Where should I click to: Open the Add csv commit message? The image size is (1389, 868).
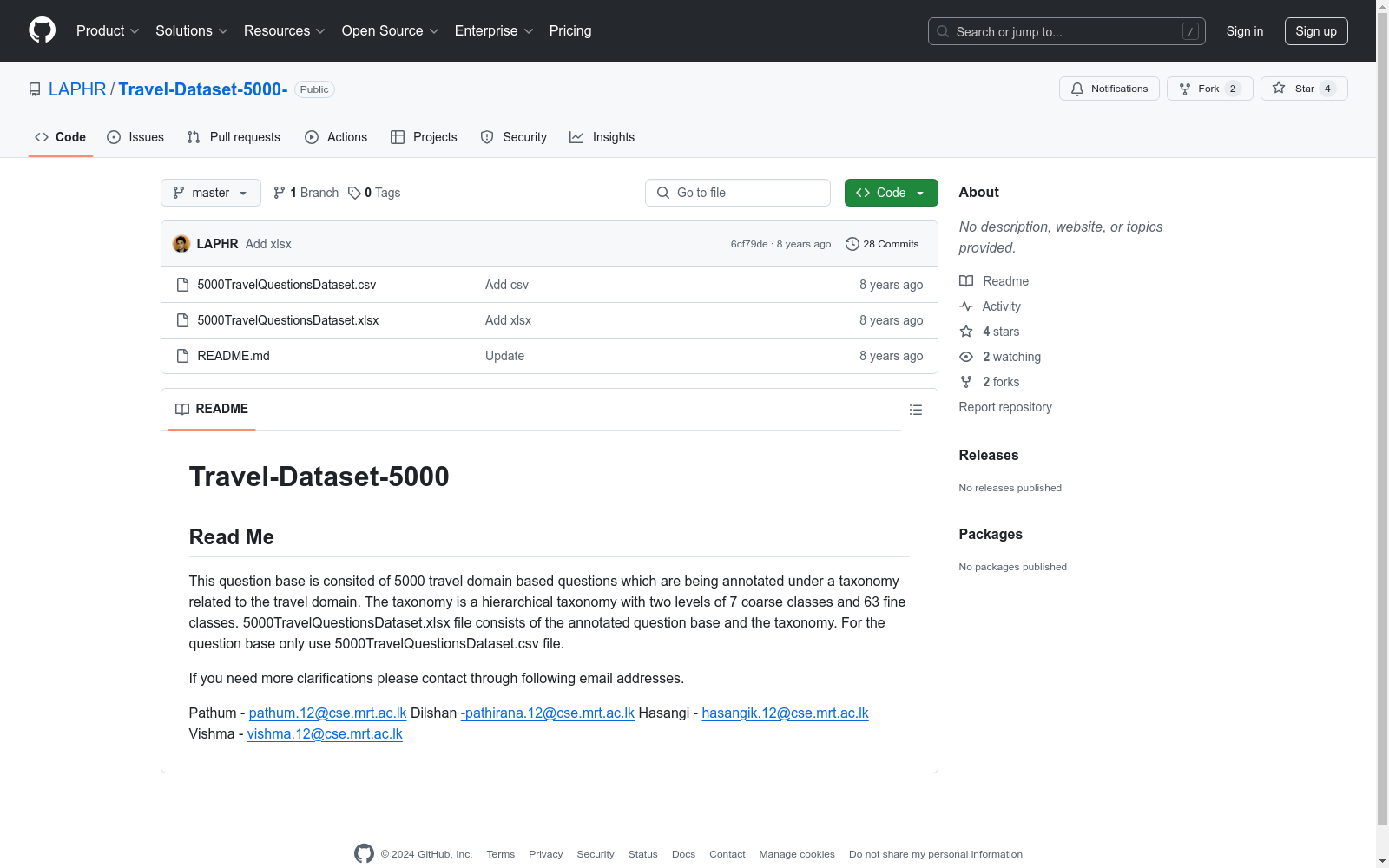507,285
